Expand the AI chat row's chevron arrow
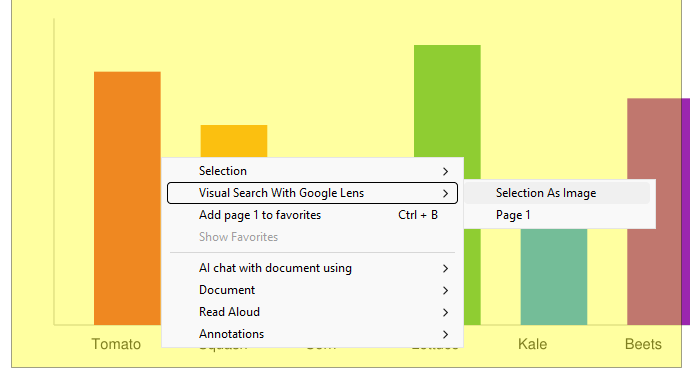Image resolution: width=690 pixels, height=370 pixels. (x=445, y=268)
